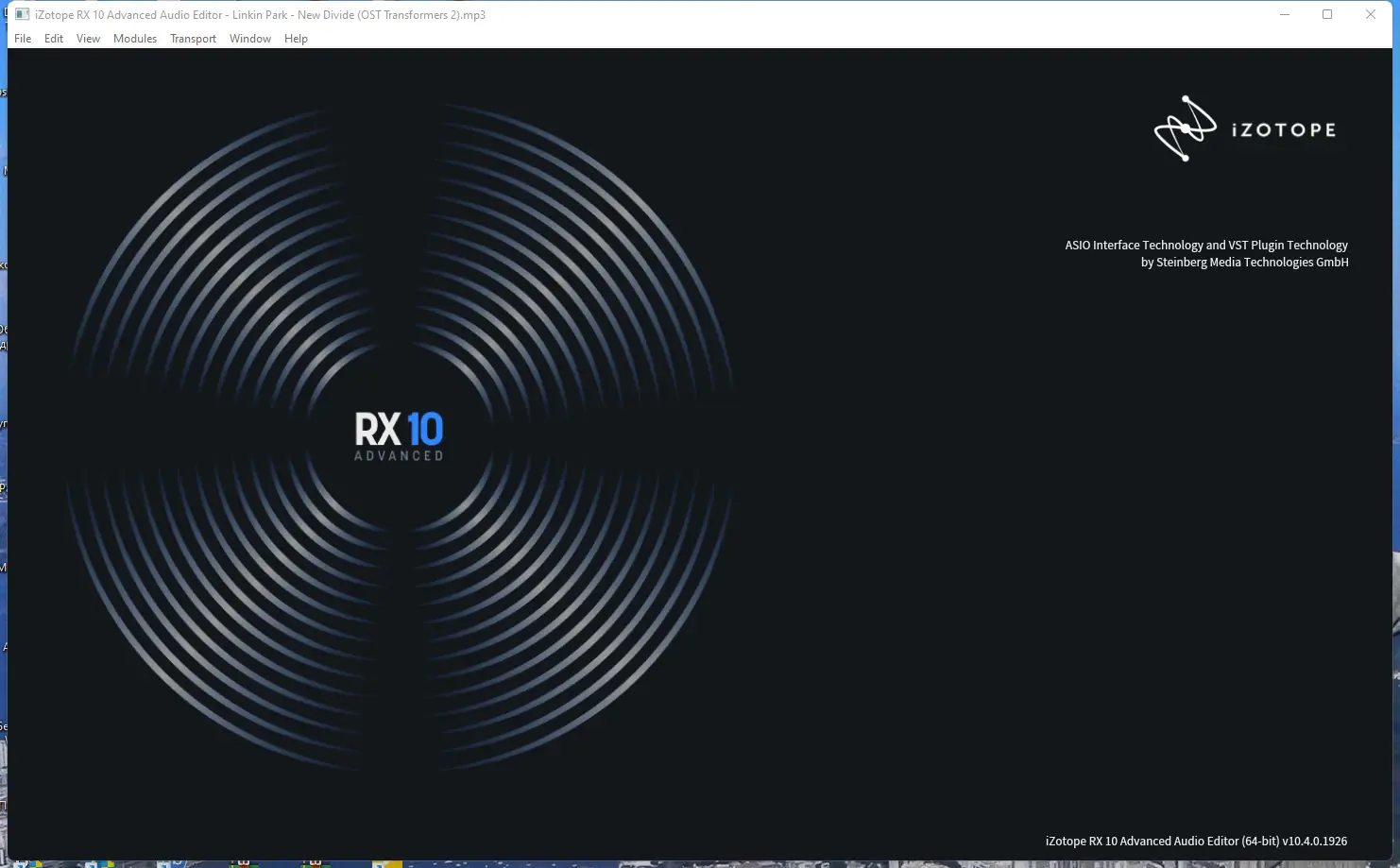Click the "ASIO Interface Technology and VST Plugin Technology" line
This screenshot has width=1400, height=868.
click(1206, 245)
